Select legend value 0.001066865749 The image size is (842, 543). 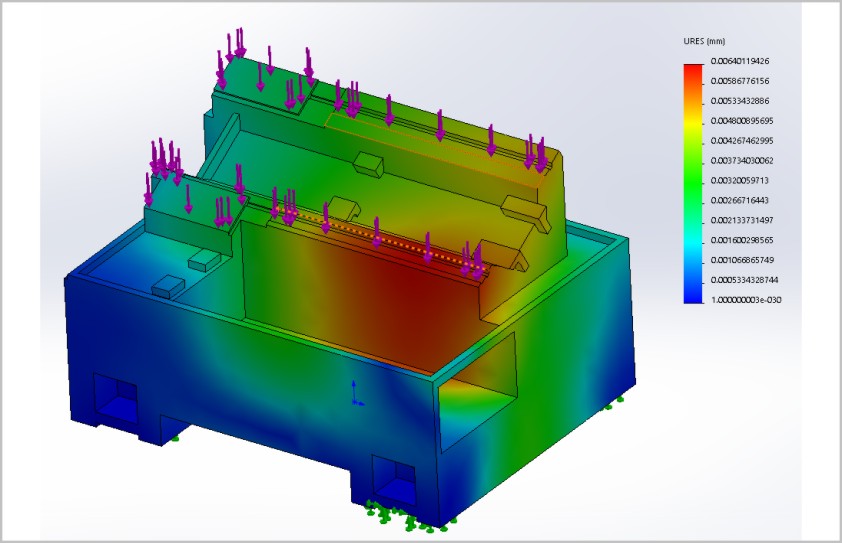[x=742, y=260]
